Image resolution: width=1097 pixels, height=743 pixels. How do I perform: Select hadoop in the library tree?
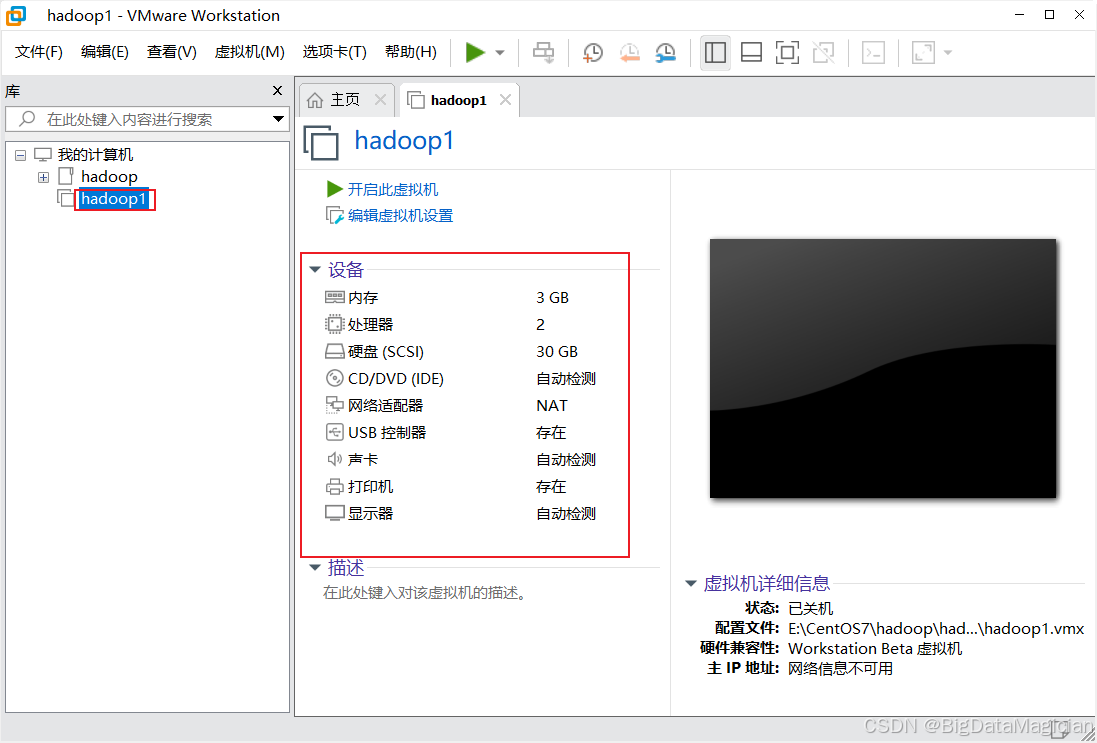click(x=109, y=177)
